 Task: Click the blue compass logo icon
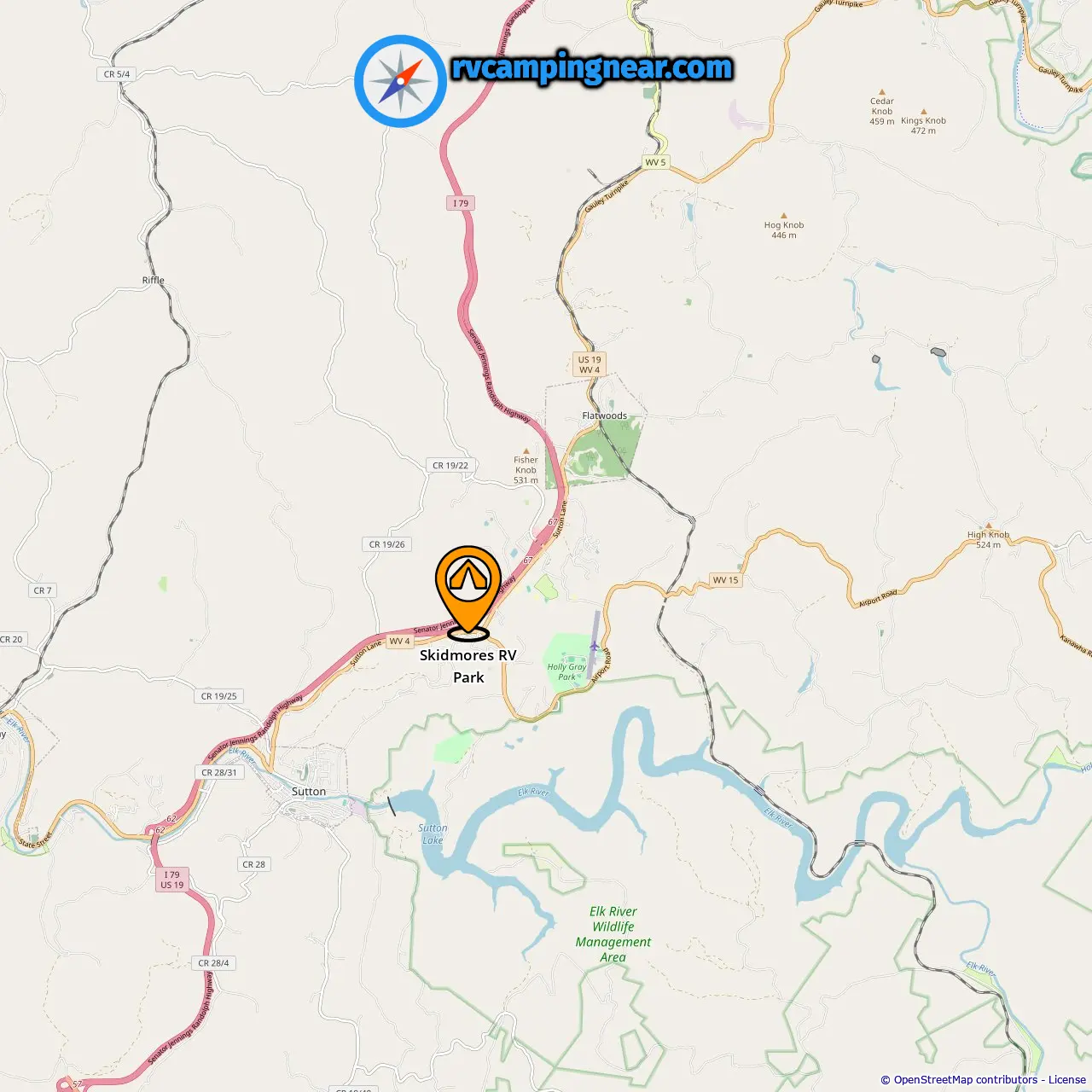[400, 81]
